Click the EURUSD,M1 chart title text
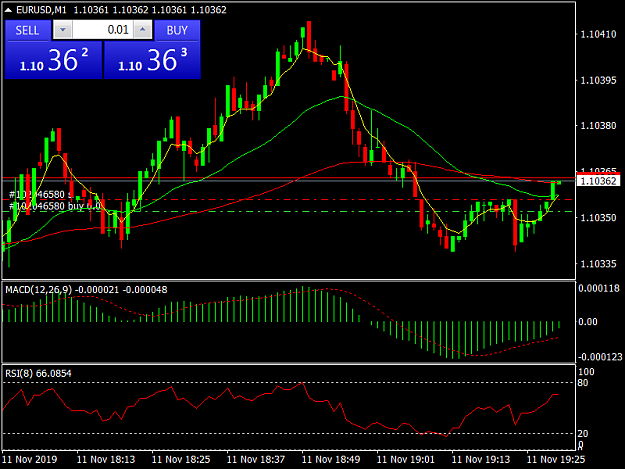Screen dimensions: 625x469 41,10
